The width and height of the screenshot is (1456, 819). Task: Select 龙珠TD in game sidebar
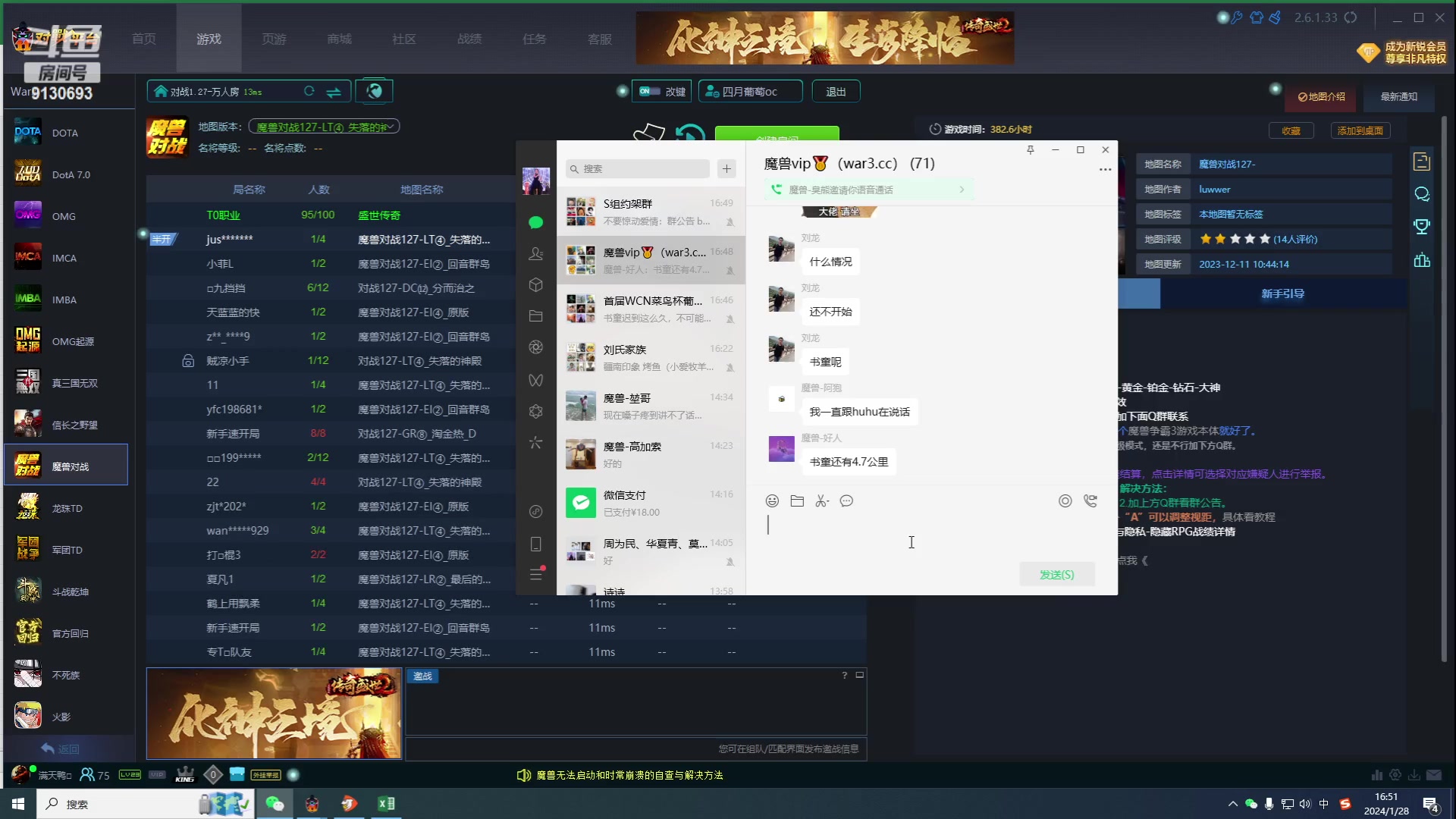(x=67, y=508)
